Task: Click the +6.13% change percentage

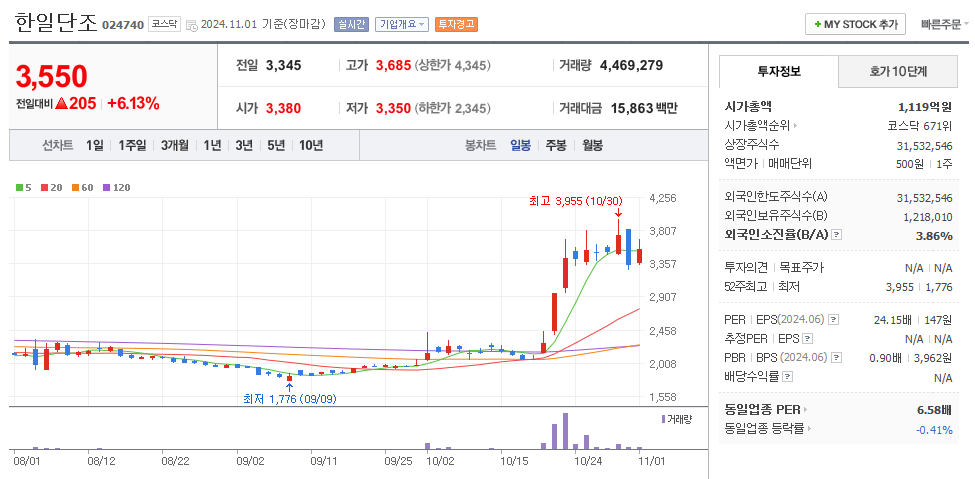Action: coord(133,104)
